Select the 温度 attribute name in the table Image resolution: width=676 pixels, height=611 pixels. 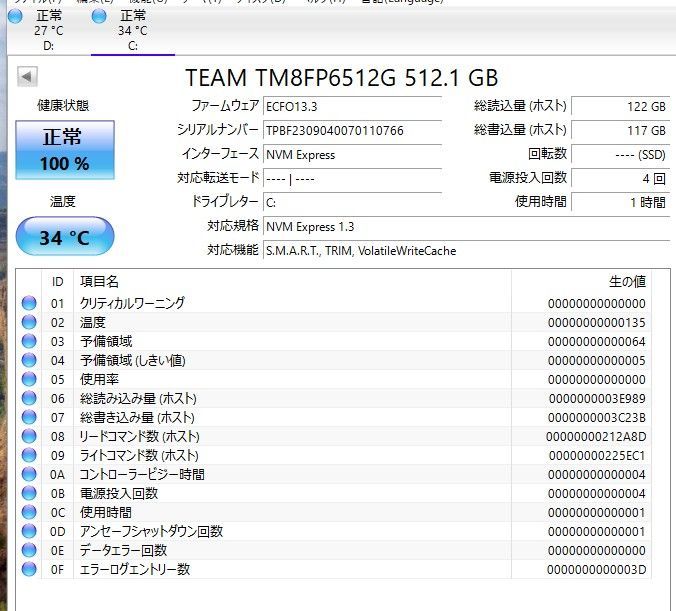93,322
